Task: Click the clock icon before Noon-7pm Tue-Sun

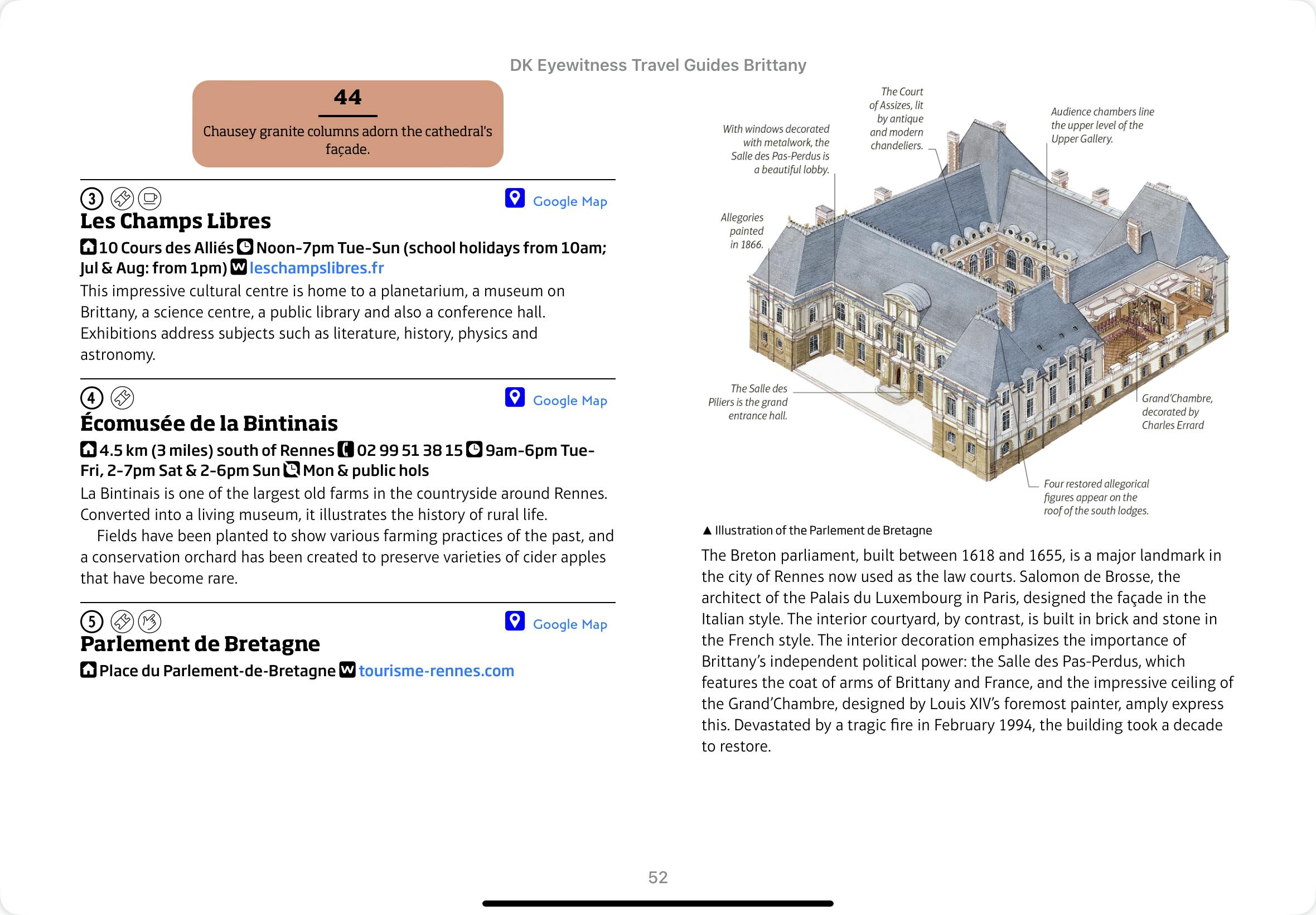Action: 245,247
